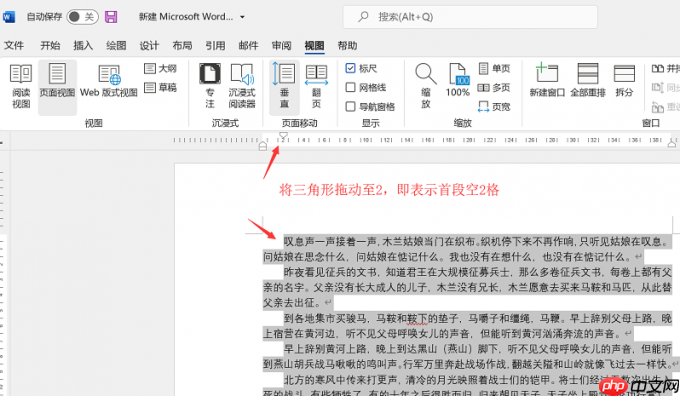Open the Help tab (帮助)
This screenshot has width=680, height=396.
(347, 46)
